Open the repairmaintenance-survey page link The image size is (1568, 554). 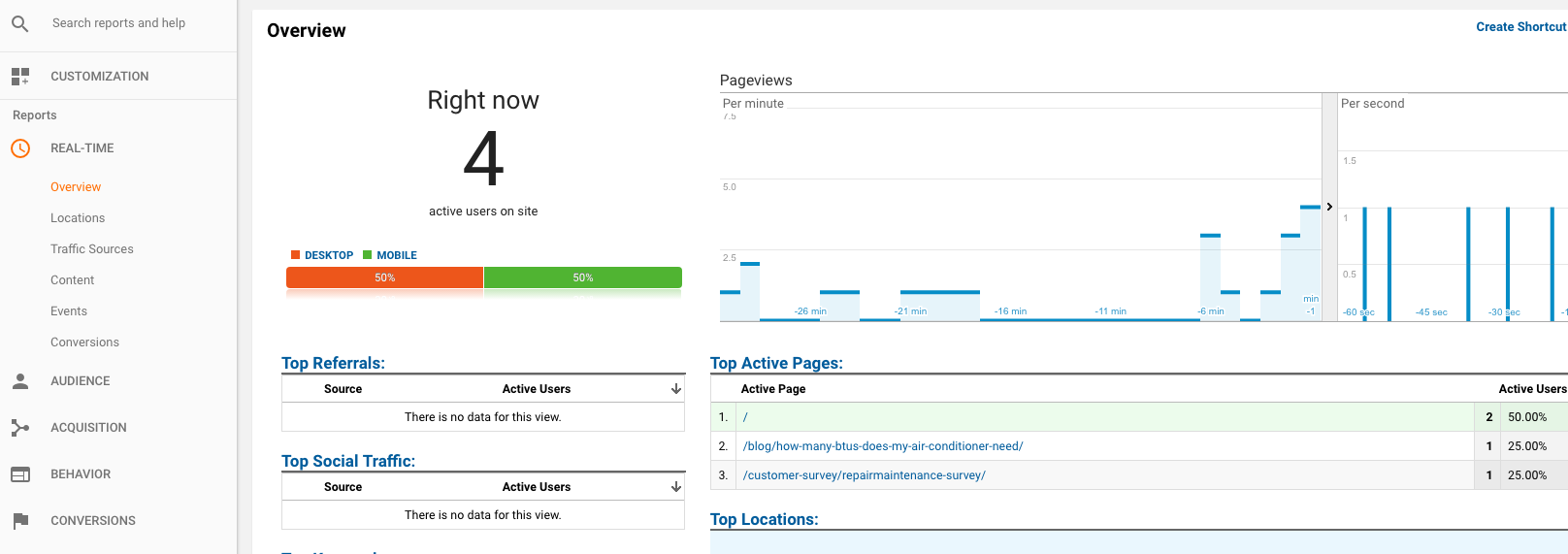coord(864,475)
